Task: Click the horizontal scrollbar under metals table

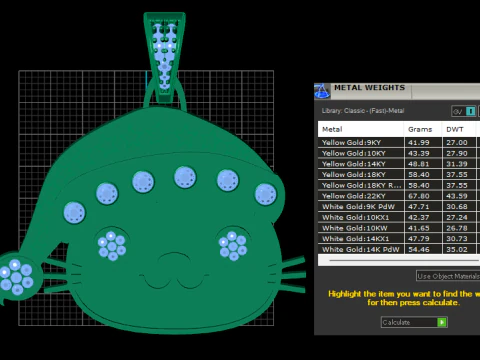Action: [x=399, y=260]
